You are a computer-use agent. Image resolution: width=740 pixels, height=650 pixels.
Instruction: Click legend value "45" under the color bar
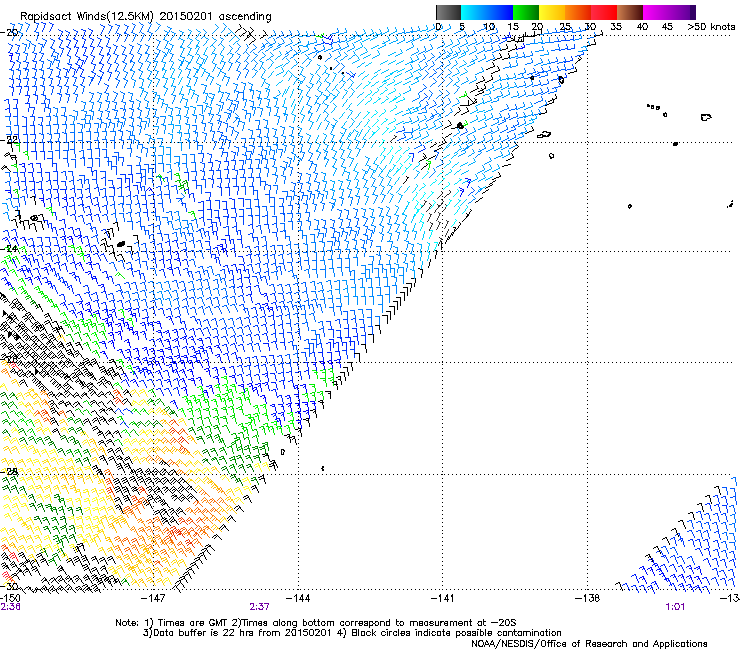(667, 27)
